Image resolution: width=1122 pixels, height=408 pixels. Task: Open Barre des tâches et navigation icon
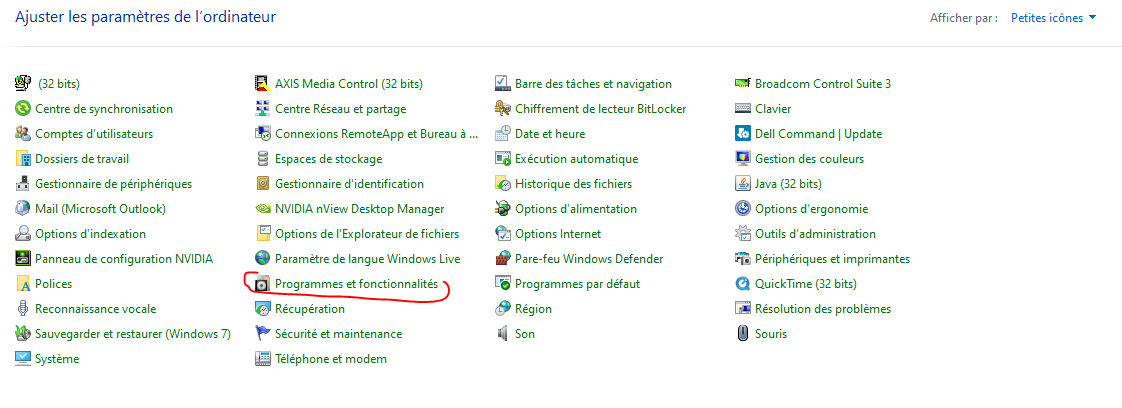(x=502, y=84)
